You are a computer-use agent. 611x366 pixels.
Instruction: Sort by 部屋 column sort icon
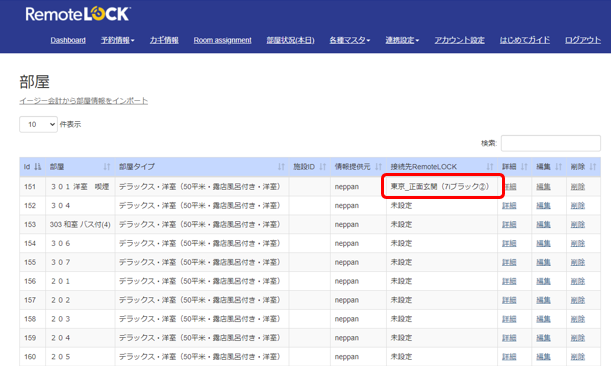click(107, 167)
